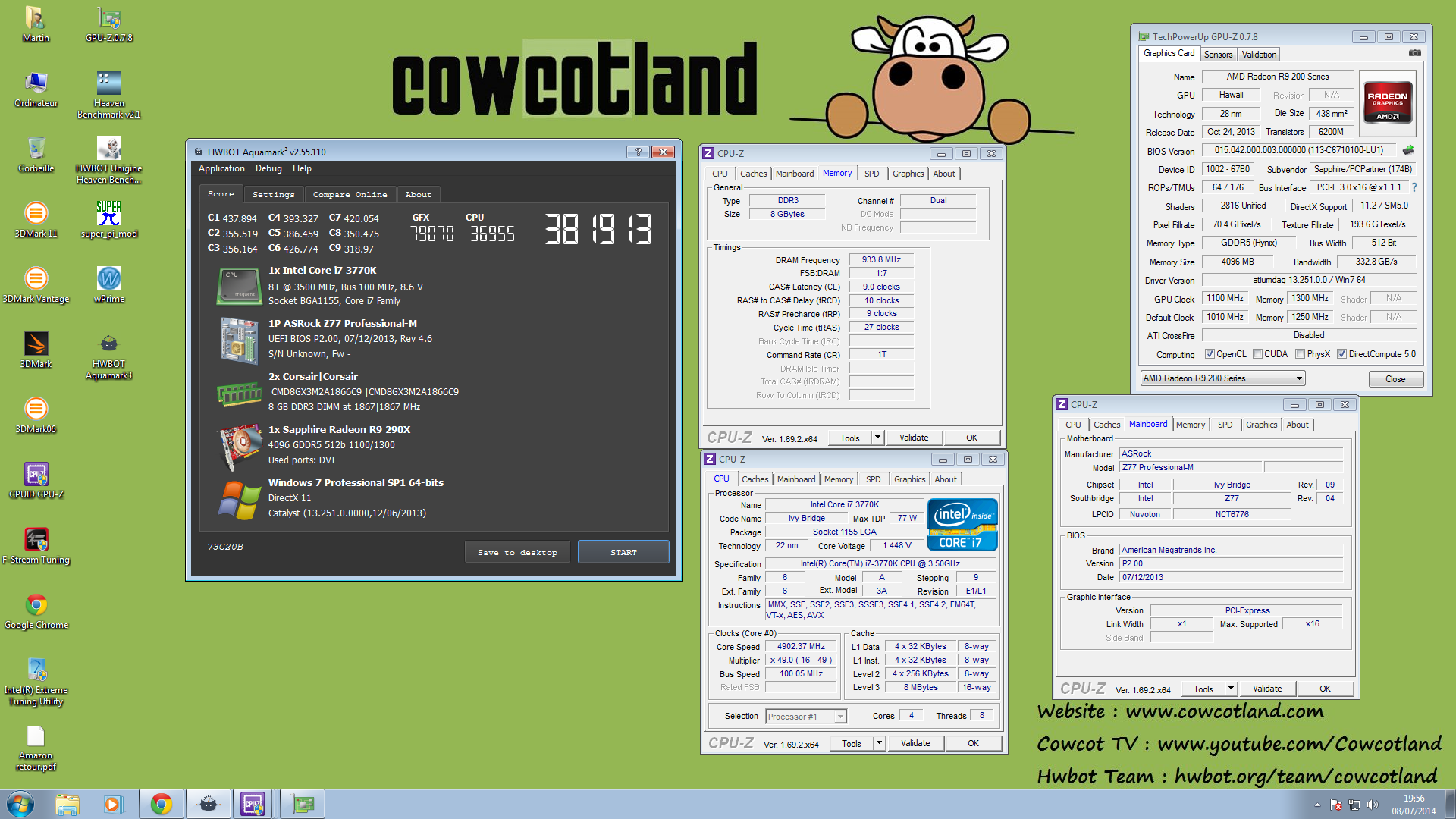Viewport: 1456px width, 819px height.
Task: Open the Application menu in Aquamark
Action: tap(221, 168)
